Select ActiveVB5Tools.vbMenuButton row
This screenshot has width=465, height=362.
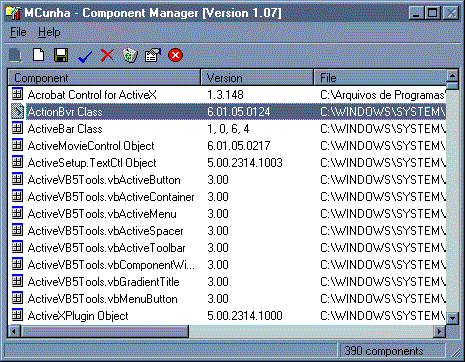(227, 299)
